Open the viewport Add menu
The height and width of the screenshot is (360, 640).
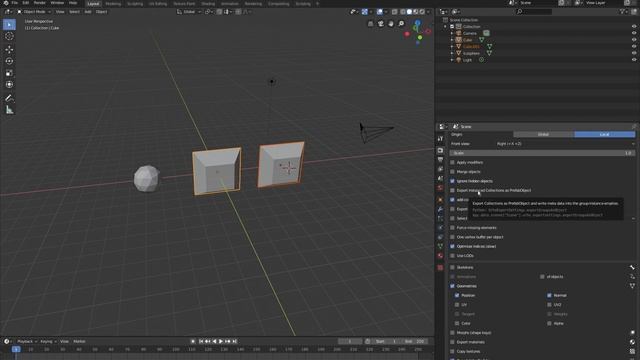pyautogui.click(x=88, y=12)
